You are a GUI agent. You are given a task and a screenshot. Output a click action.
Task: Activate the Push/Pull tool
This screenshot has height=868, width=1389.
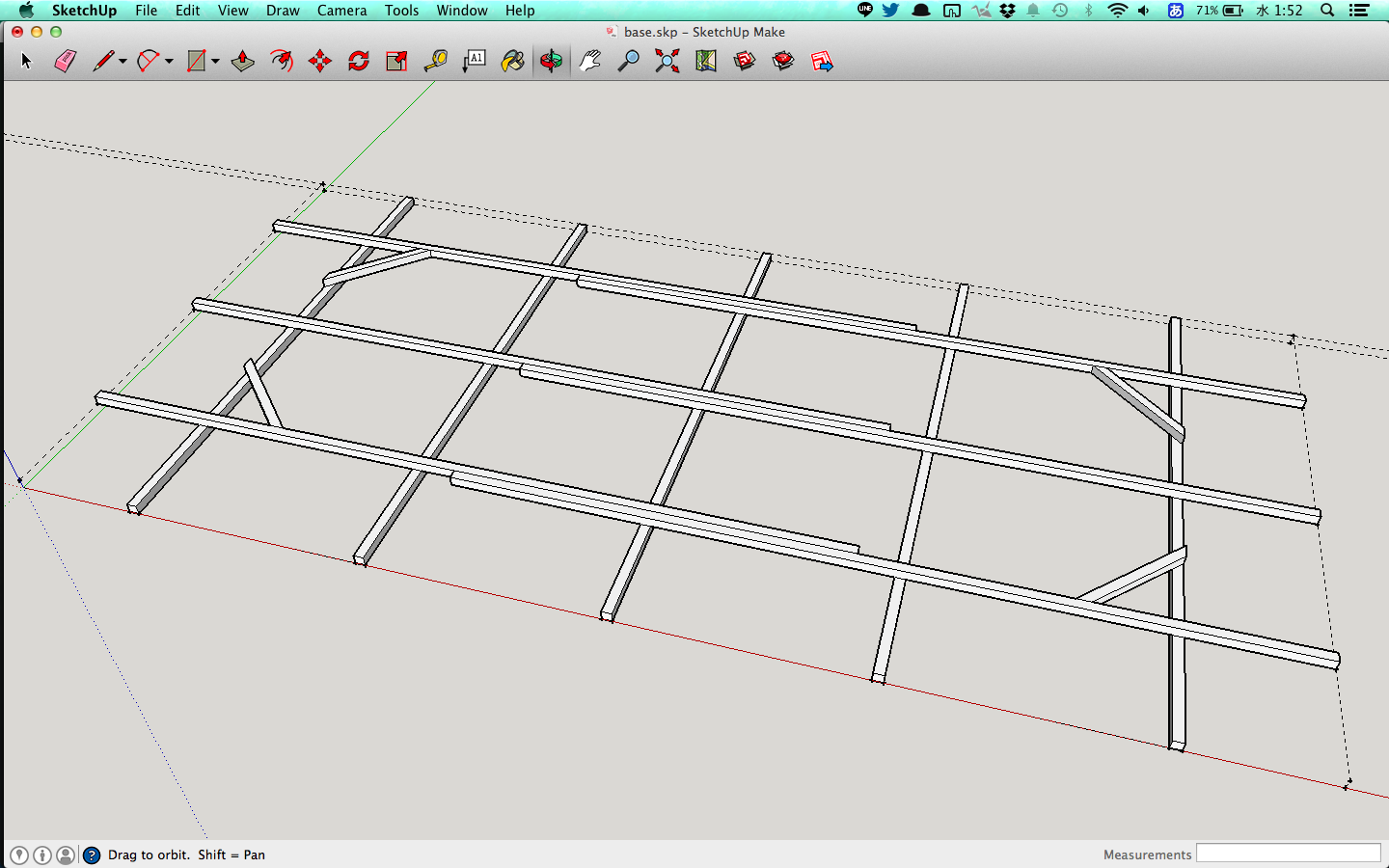(x=242, y=62)
